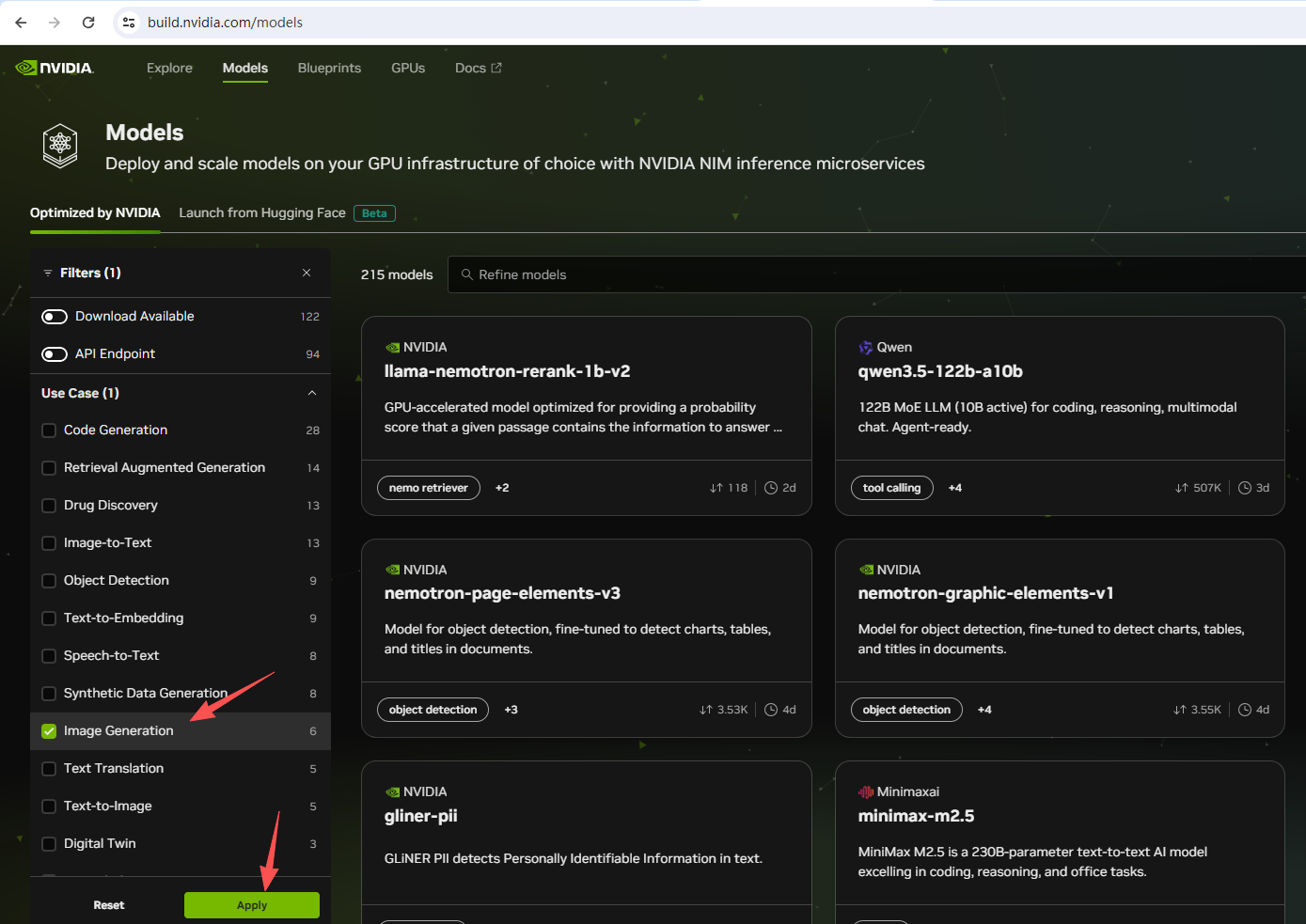Open site information icon in address bar
1306x924 pixels.
[129, 23]
